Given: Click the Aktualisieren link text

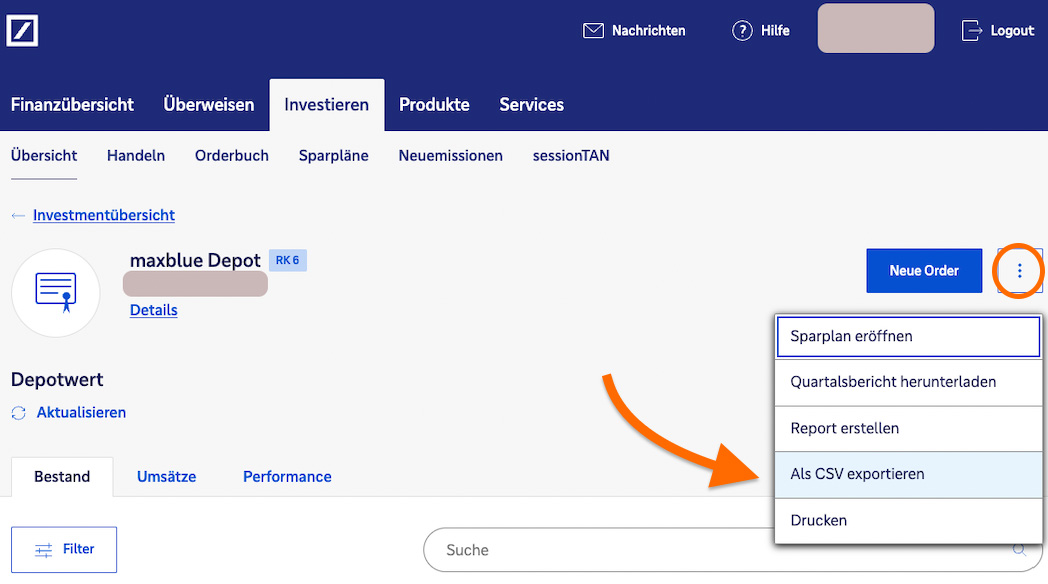Looking at the screenshot, I should 82,412.
